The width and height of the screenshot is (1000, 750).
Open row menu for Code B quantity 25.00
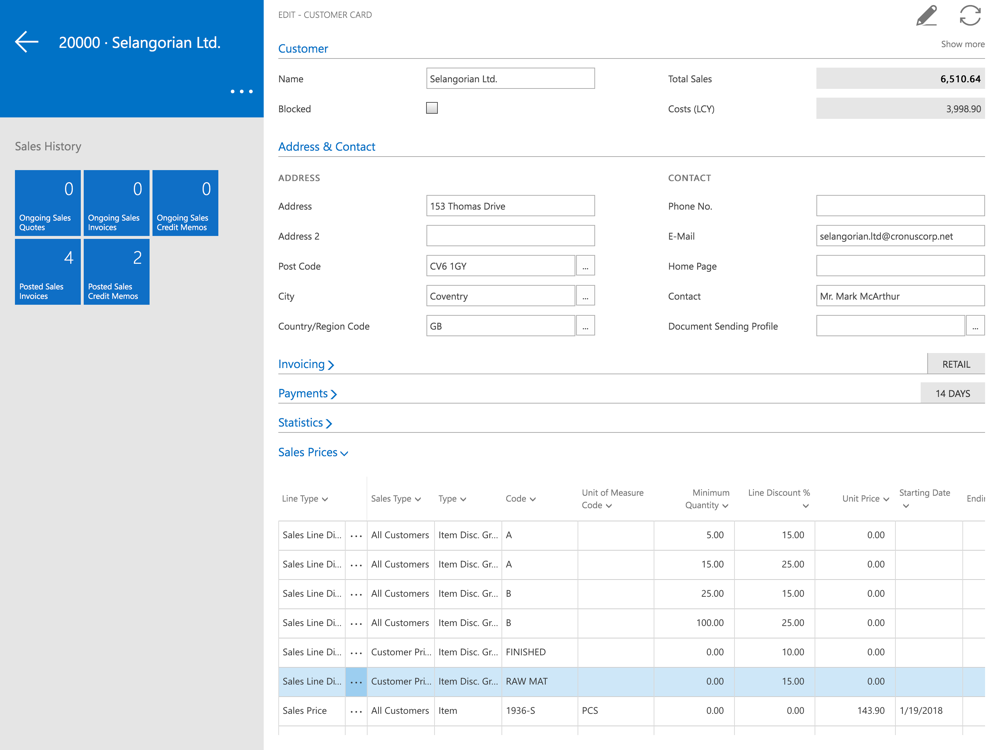[357, 594]
